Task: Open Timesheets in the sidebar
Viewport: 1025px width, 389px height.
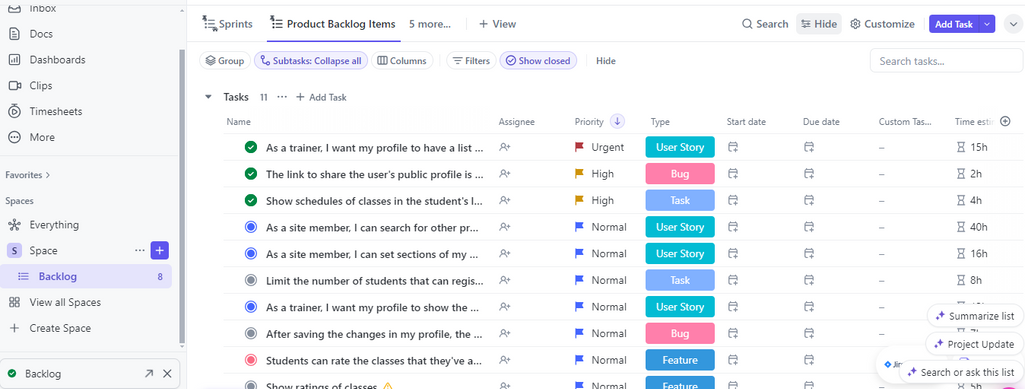Action: click(56, 111)
